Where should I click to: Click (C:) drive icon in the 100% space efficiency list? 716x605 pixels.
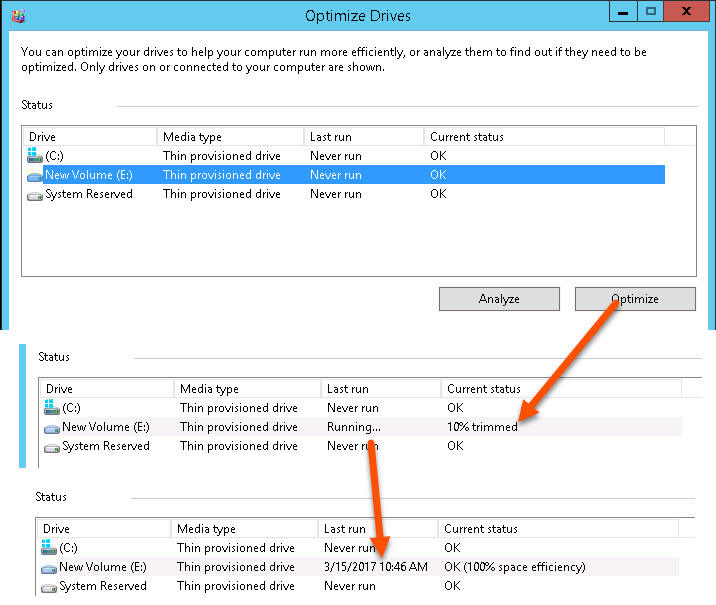49,547
